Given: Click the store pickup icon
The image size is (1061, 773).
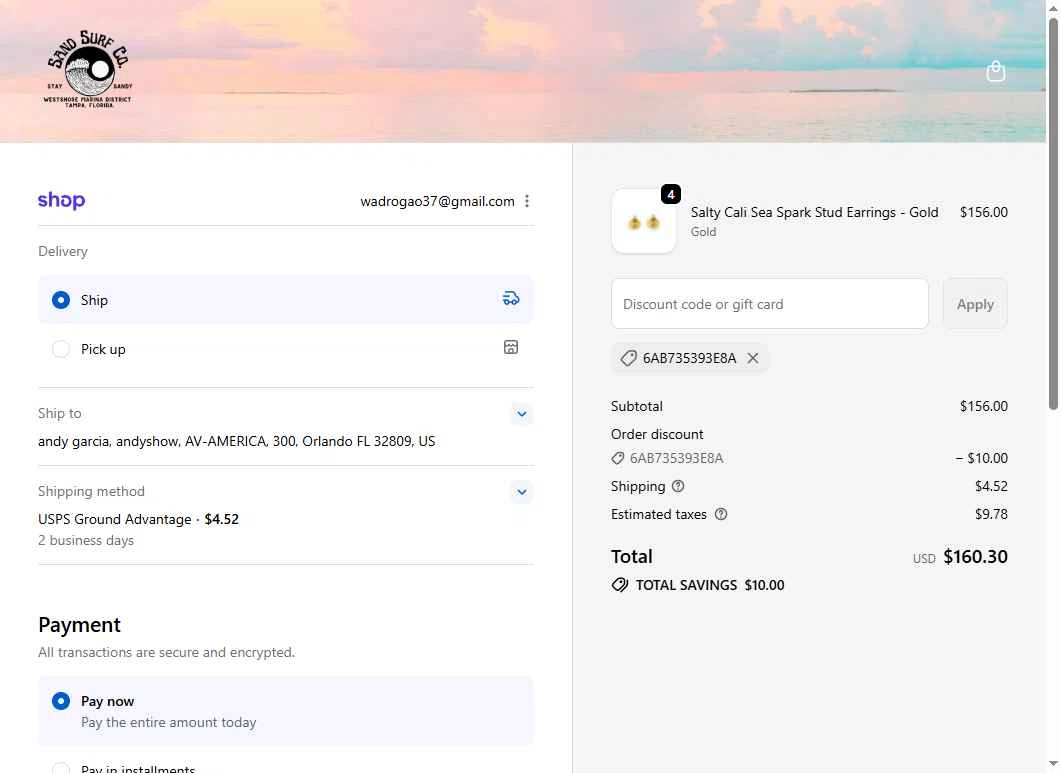Looking at the screenshot, I should point(511,347).
